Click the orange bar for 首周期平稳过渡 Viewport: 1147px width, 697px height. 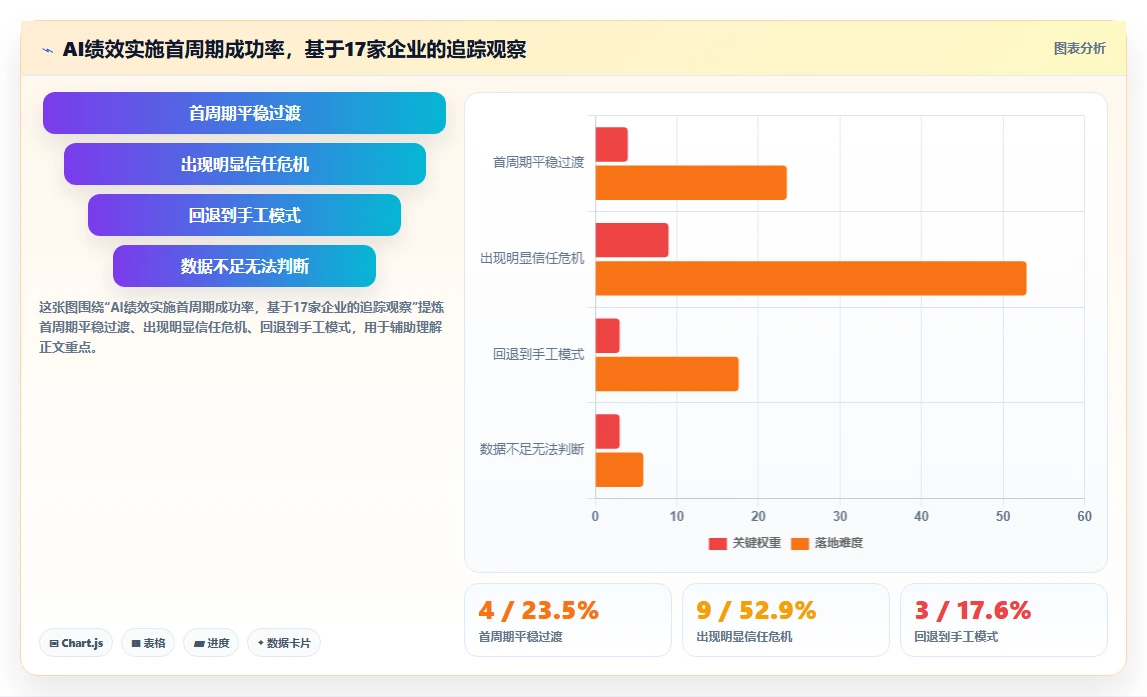(691, 183)
